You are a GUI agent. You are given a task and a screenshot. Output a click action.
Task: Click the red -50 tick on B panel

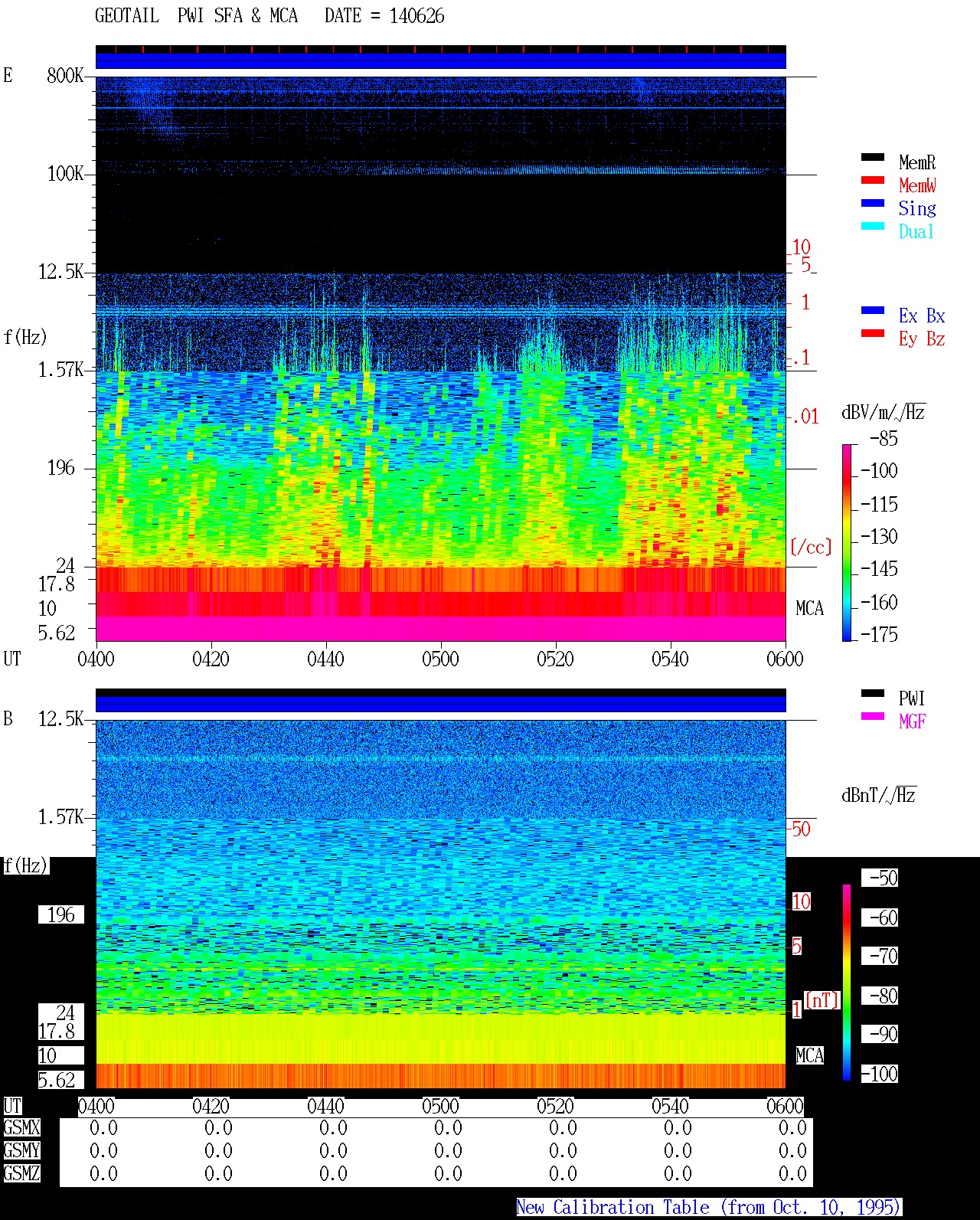point(800,829)
